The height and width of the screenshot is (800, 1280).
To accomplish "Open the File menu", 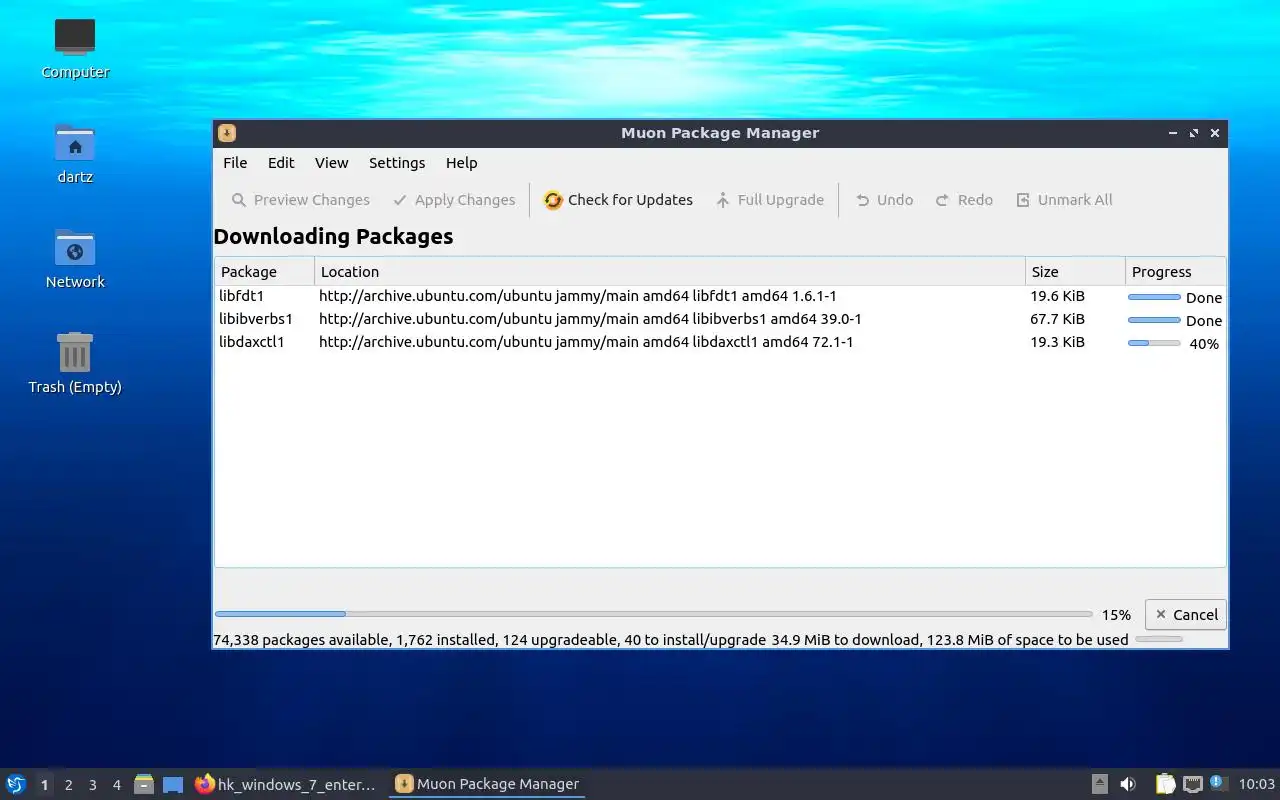I will (235, 163).
